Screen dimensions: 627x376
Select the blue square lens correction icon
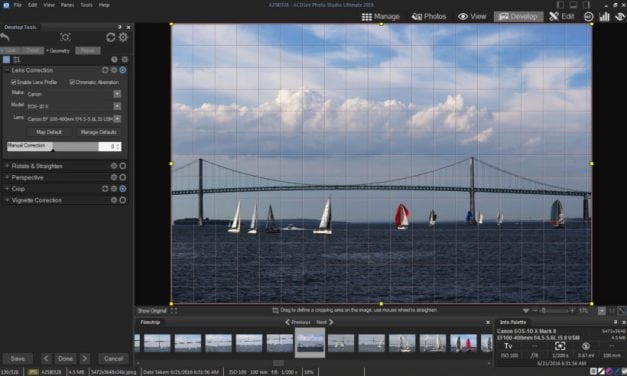tap(6, 60)
